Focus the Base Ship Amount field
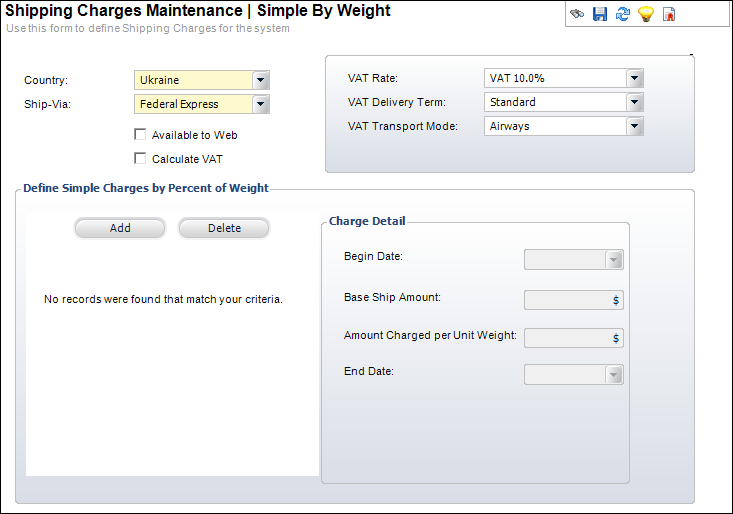The width and height of the screenshot is (733, 514). pos(574,300)
